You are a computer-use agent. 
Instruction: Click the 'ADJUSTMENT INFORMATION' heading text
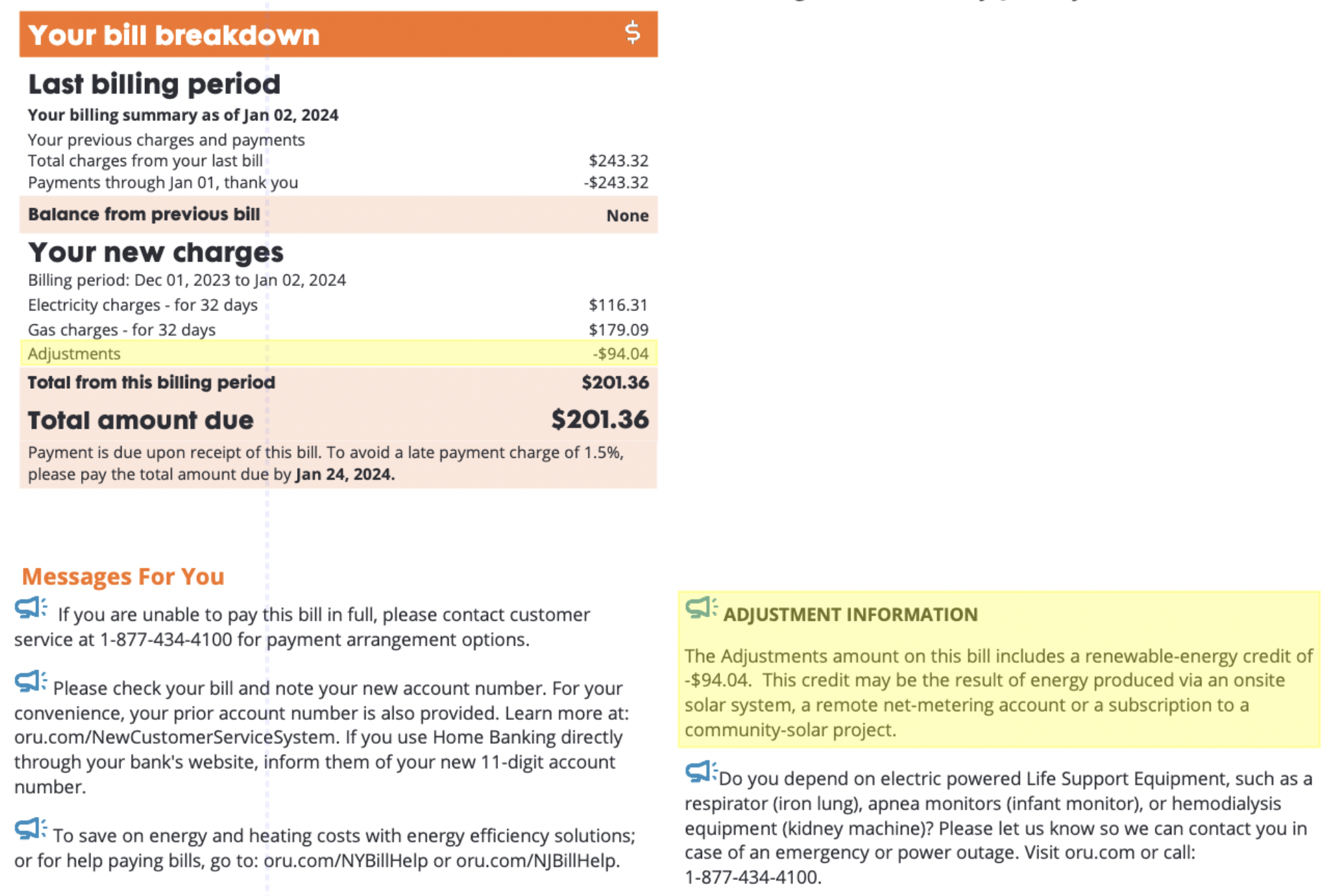click(x=850, y=615)
